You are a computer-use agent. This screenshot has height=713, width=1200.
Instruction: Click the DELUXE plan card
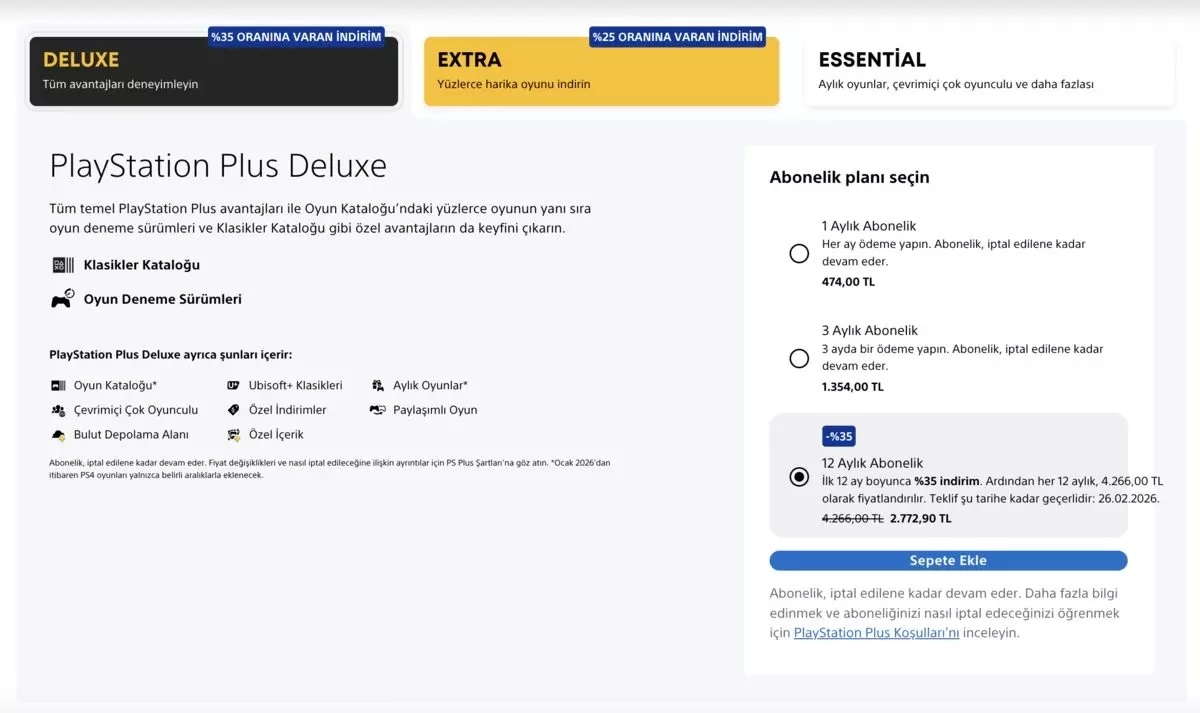click(213, 72)
